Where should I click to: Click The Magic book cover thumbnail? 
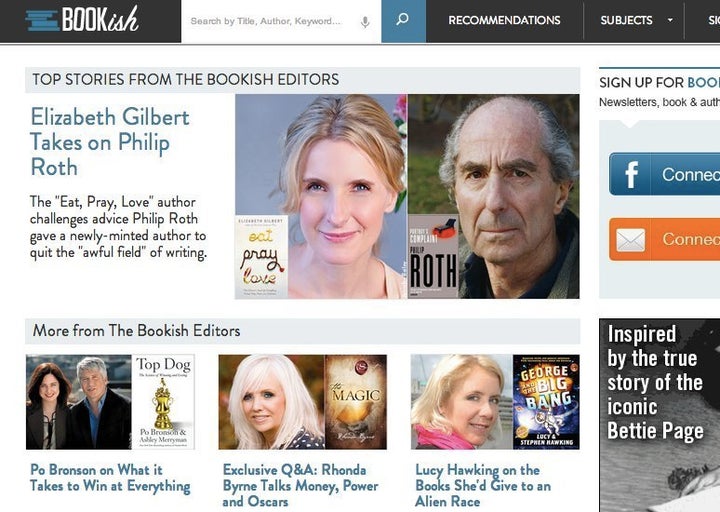pyautogui.click(x=356, y=402)
